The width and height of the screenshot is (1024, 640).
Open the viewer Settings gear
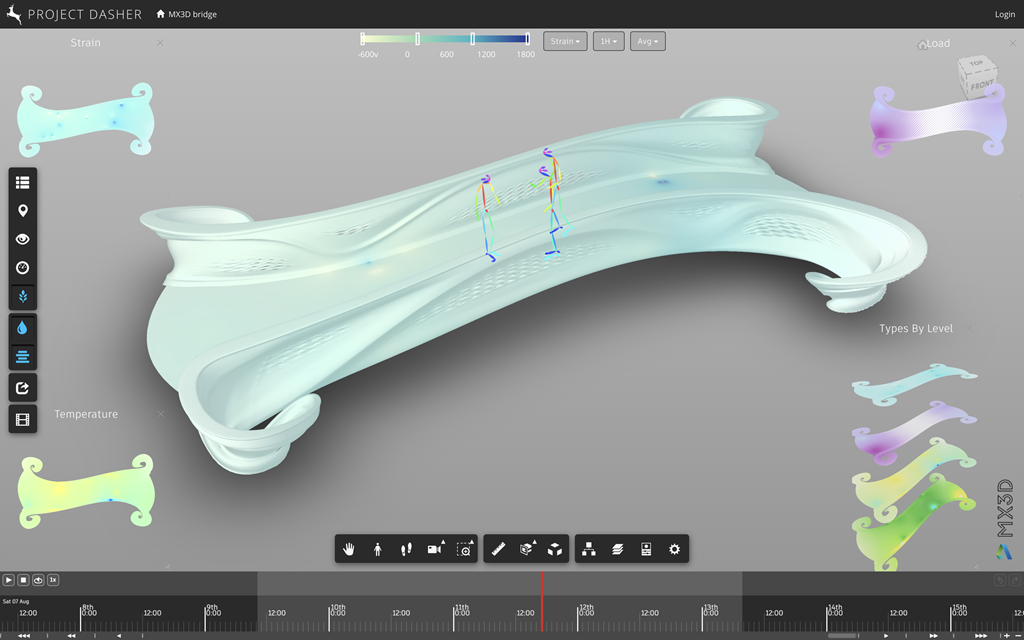pyautogui.click(x=675, y=549)
